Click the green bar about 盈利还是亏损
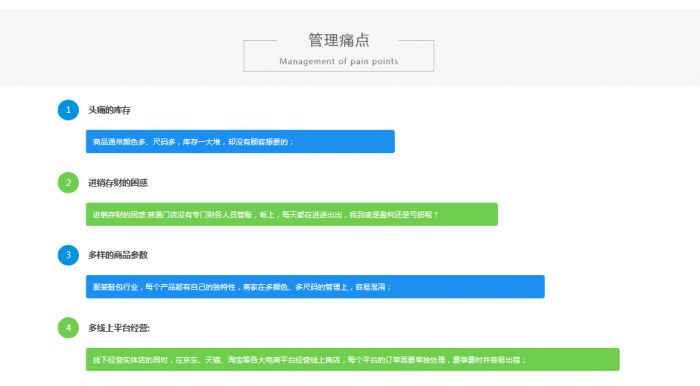The height and width of the screenshot is (386, 700). point(292,214)
